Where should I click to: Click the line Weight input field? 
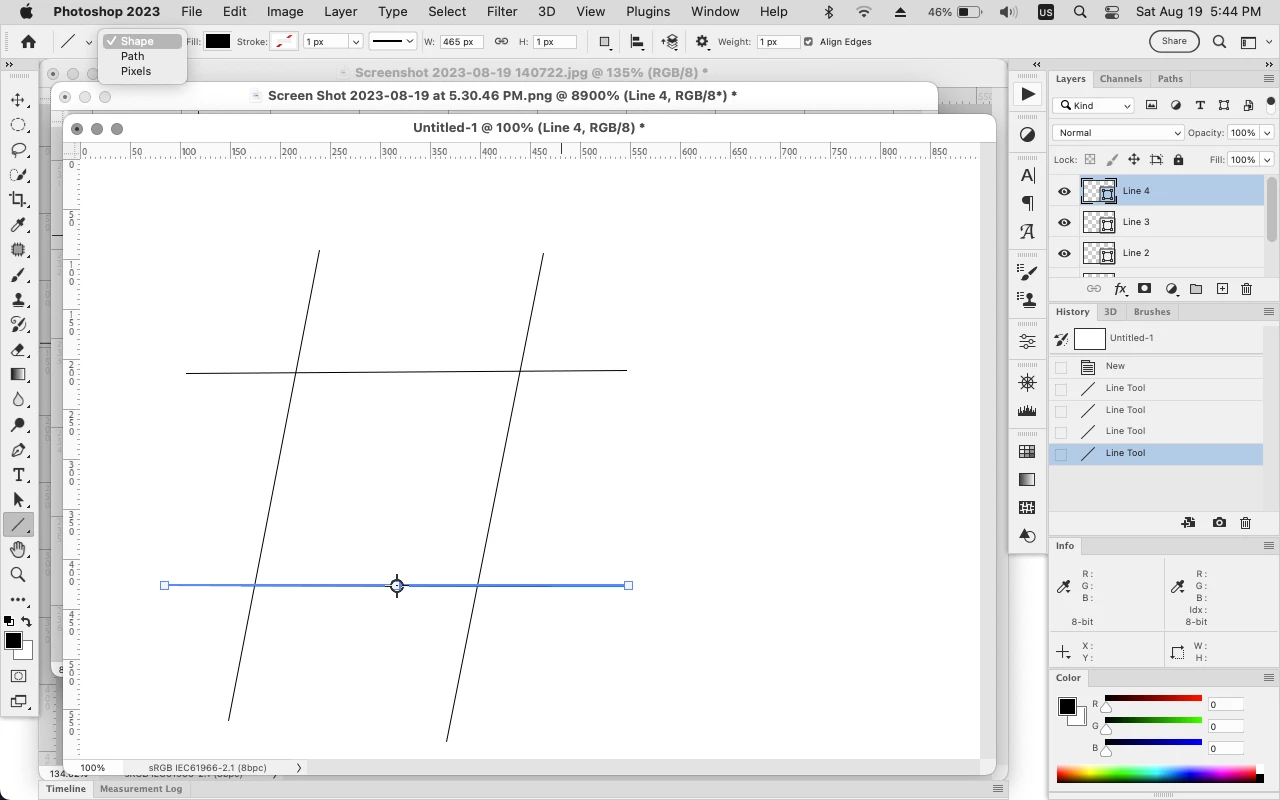[777, 42]
